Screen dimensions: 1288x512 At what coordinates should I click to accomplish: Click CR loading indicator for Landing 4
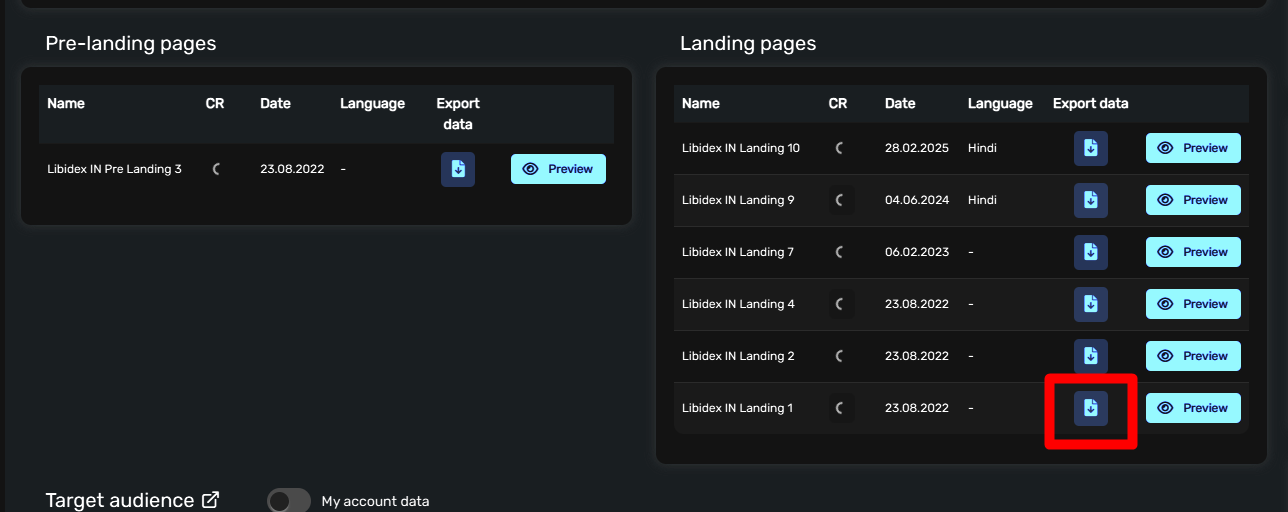click(x=841, y=304)
